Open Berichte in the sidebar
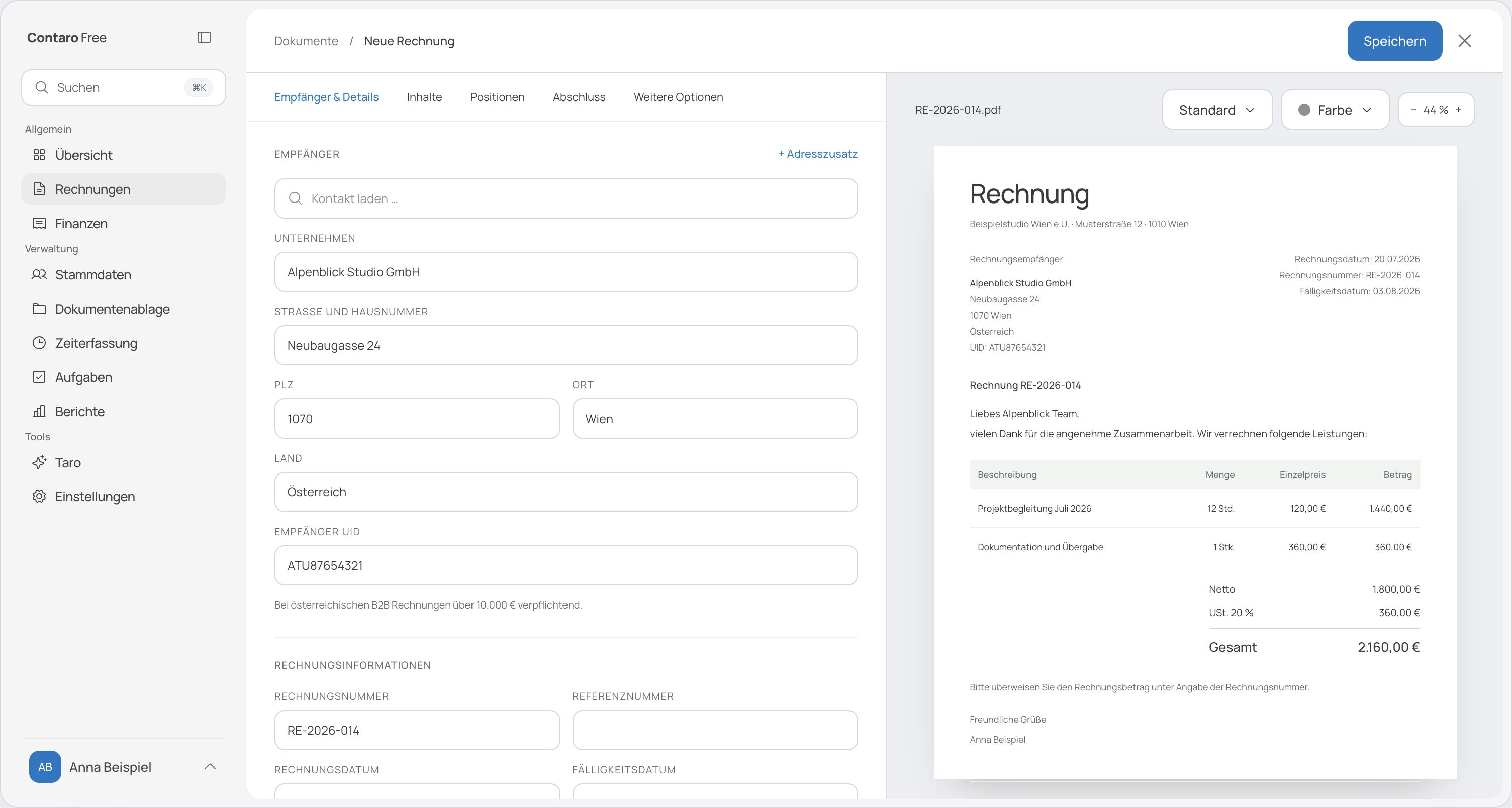1512x808 pixels. (123, 411)
